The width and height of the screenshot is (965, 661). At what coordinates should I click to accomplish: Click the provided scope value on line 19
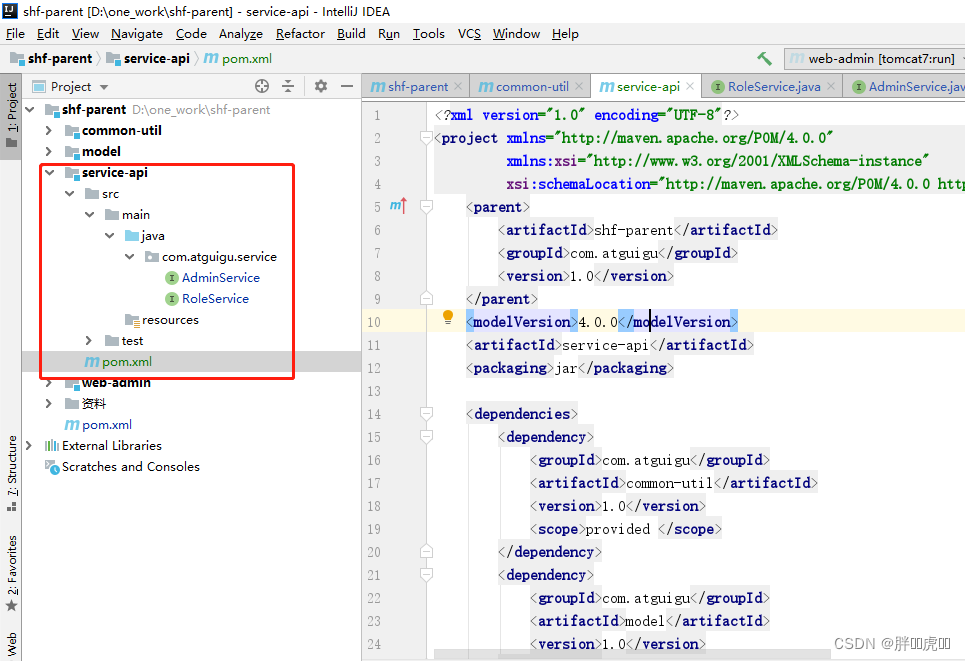pyautogui.click(x=618, y=529)
